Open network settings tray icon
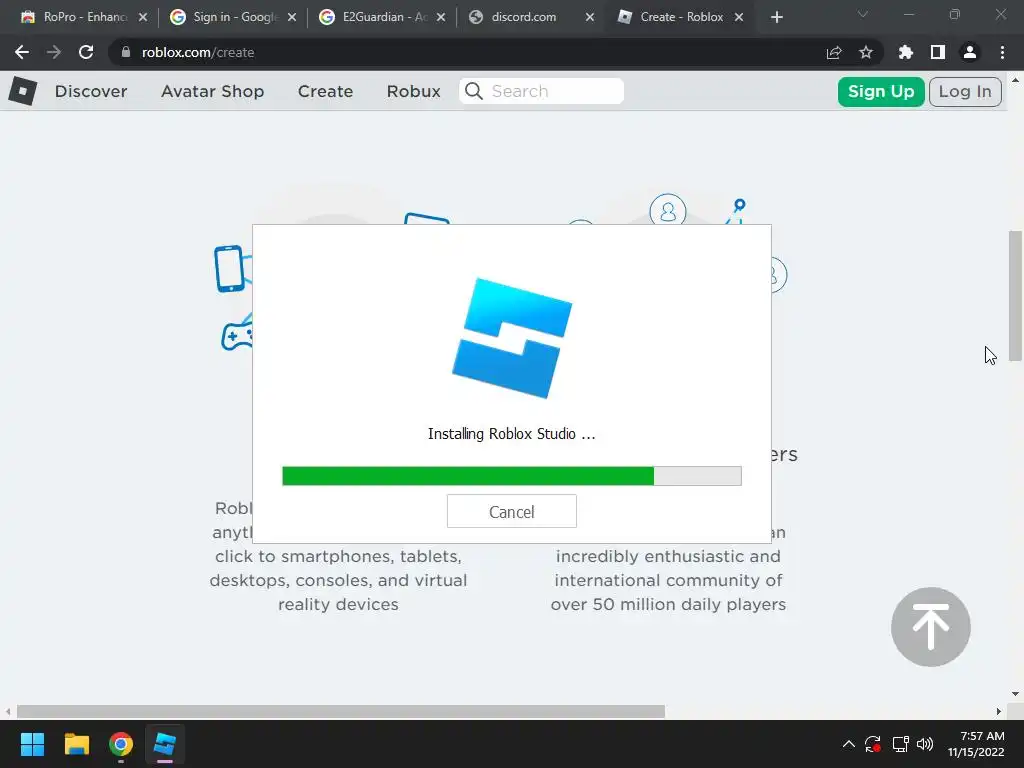 (901, 744)
